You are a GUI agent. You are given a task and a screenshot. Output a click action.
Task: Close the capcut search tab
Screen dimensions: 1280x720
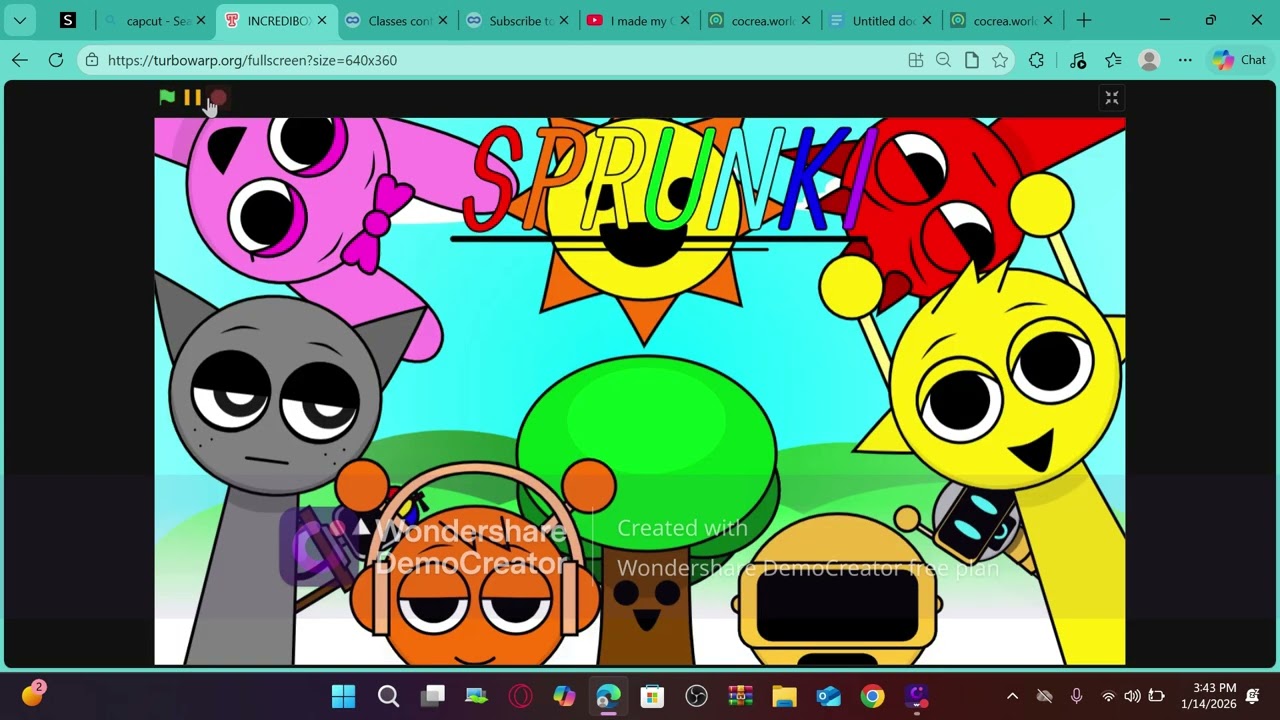click(201, 20)
